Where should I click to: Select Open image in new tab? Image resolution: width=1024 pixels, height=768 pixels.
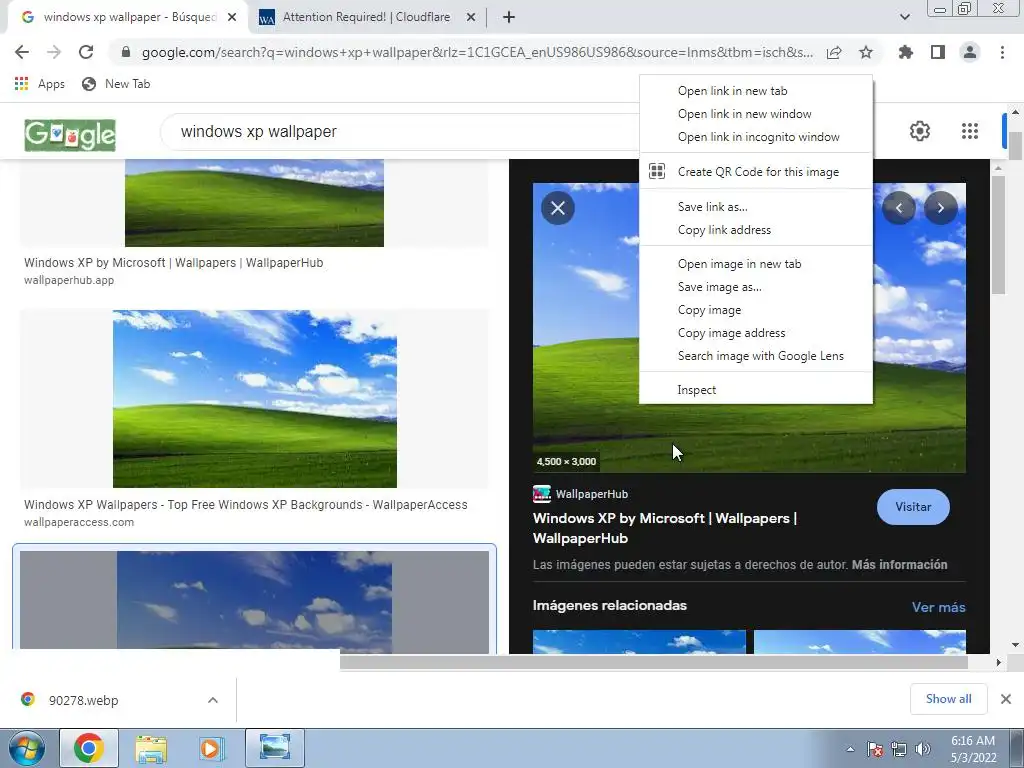click(756, 264)
